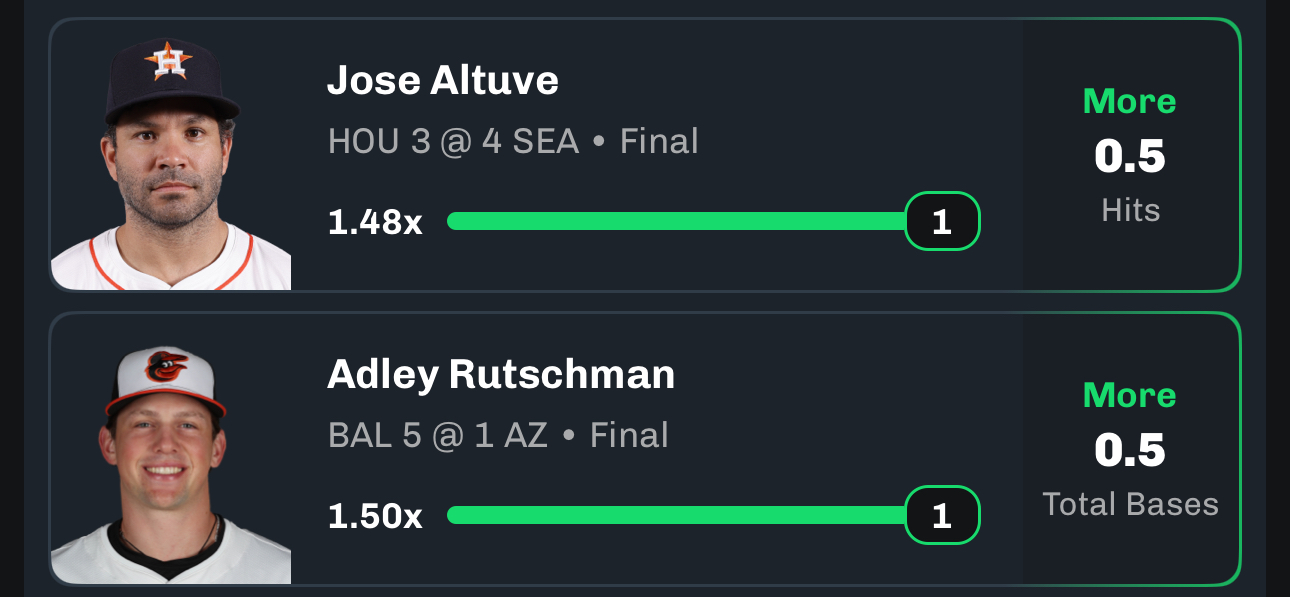Click the result badge showing 1 for Rutschman
Viewport: 1290px width, 597px height.
(x=942, y=515)
